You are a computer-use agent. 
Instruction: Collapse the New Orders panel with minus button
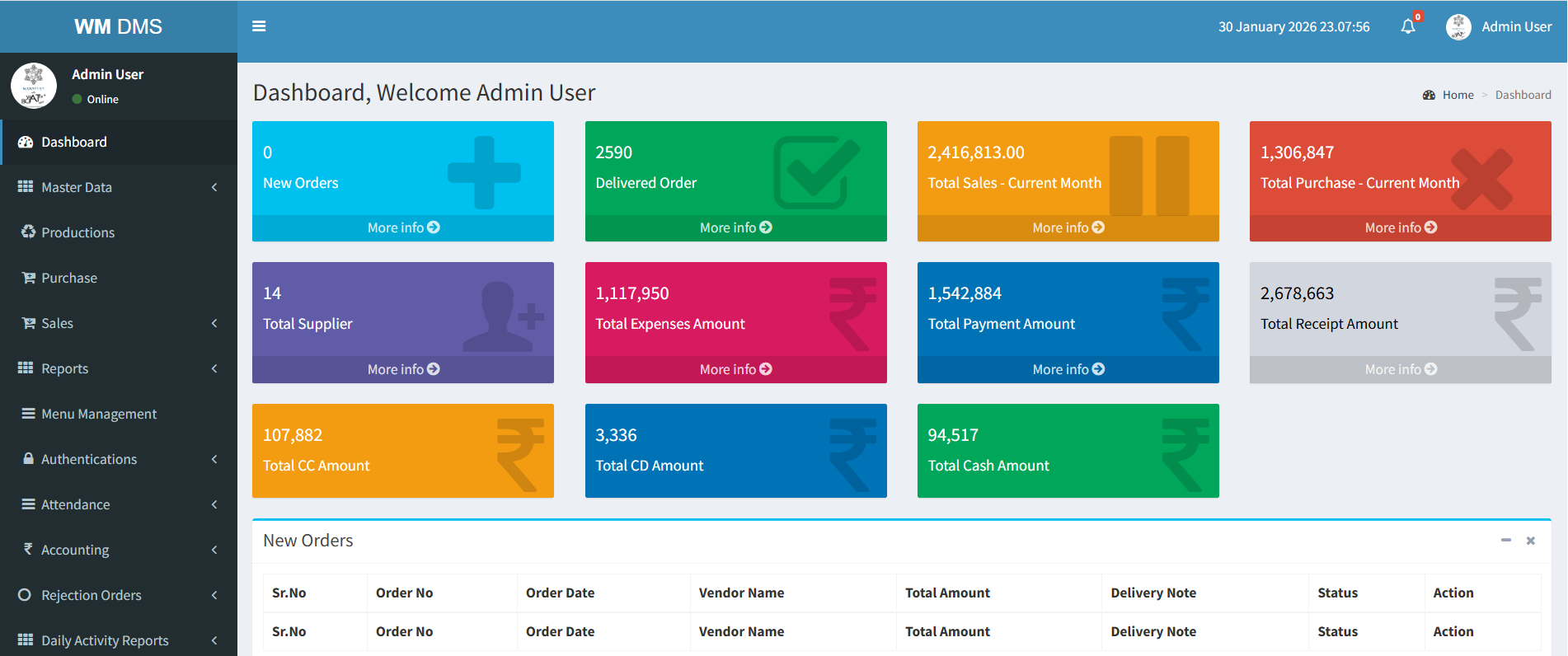[1506, 541]
